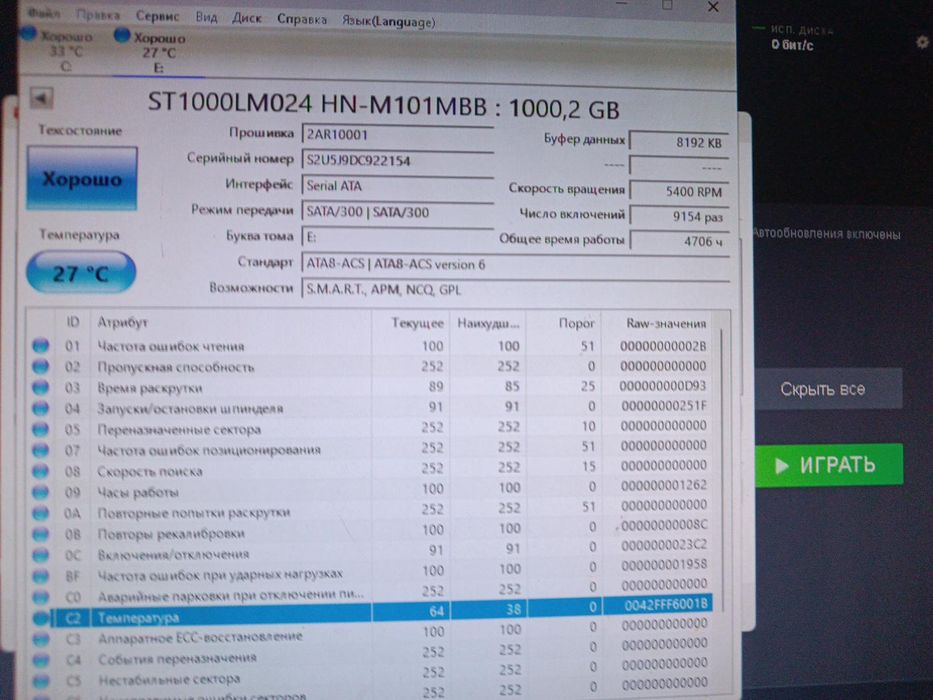Image resolution: width=933 pixels, height=700 pixels.
Task: Click the previous disk arrow button
Action: tap(41, 98)
